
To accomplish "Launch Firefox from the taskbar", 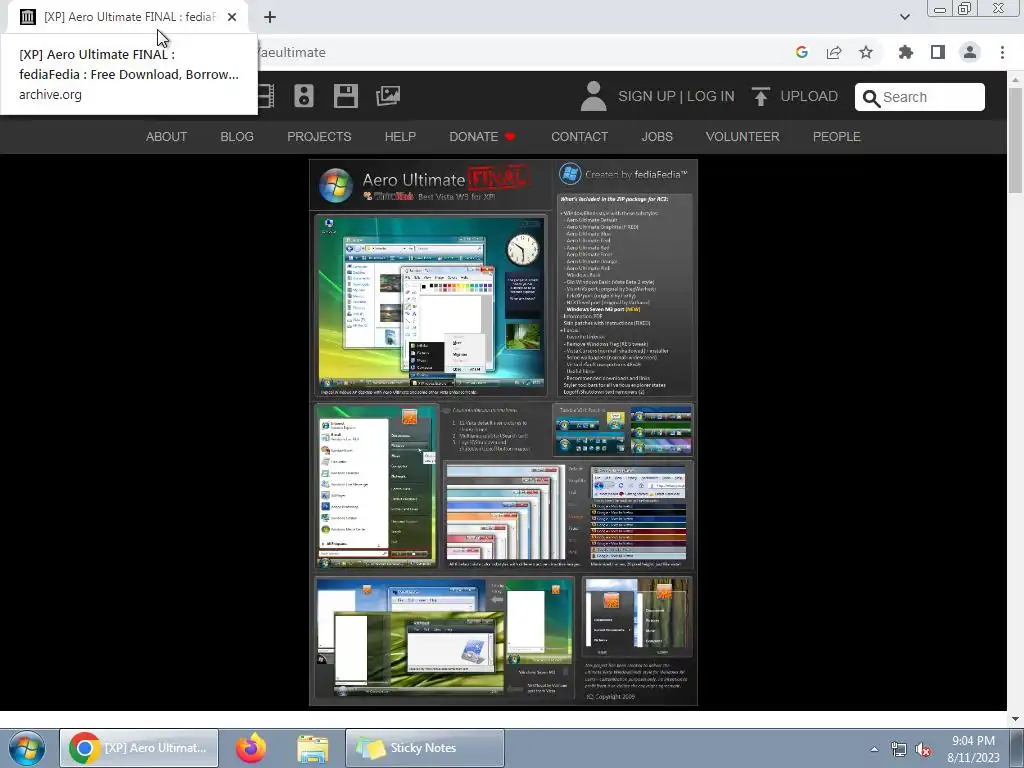I will (x=251, y=748).
